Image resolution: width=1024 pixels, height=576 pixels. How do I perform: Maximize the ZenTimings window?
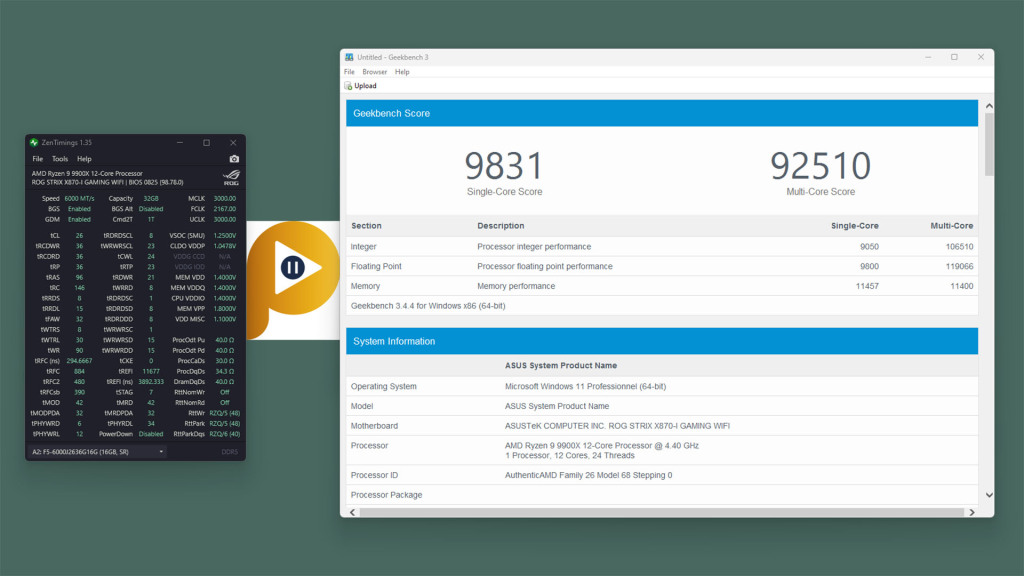206,142
